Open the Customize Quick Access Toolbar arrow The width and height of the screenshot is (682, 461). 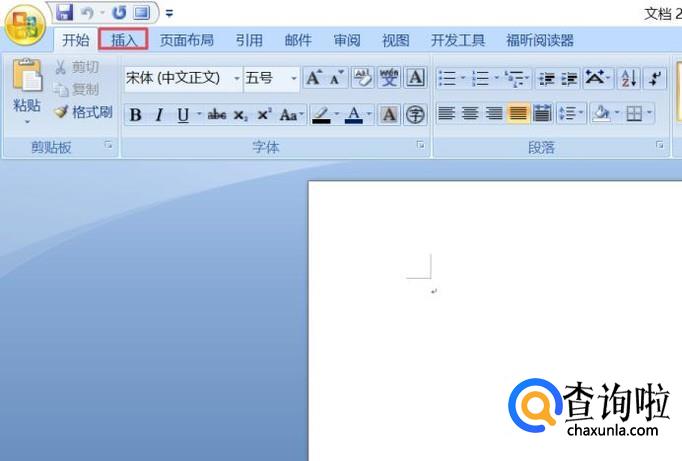[x=170, y=13]
